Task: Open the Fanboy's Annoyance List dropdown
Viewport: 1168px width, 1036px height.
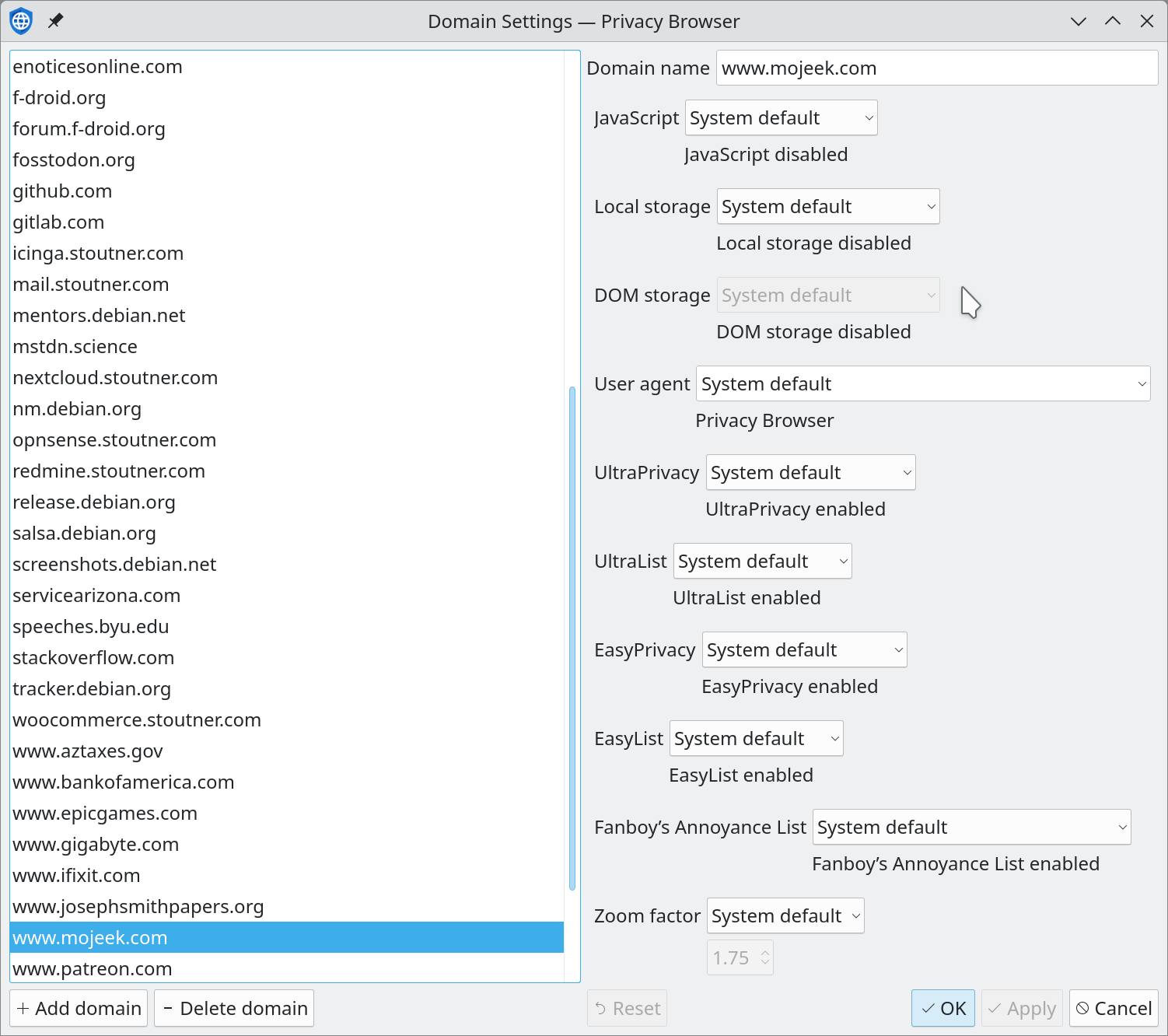Action: (971, 827)
